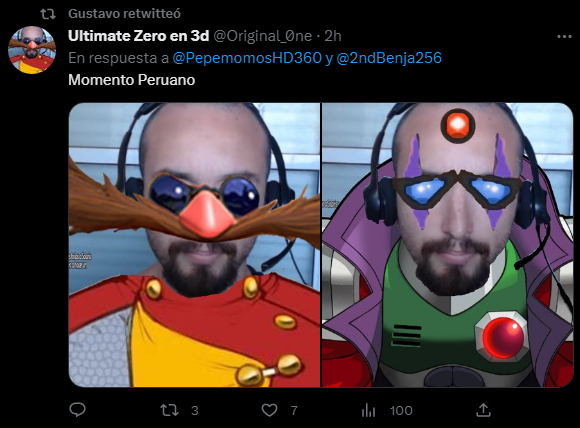The height and width of the screenshot is (428, 580).
Task: Open the right Sigma-edited image
Action: tap(448, 245)
